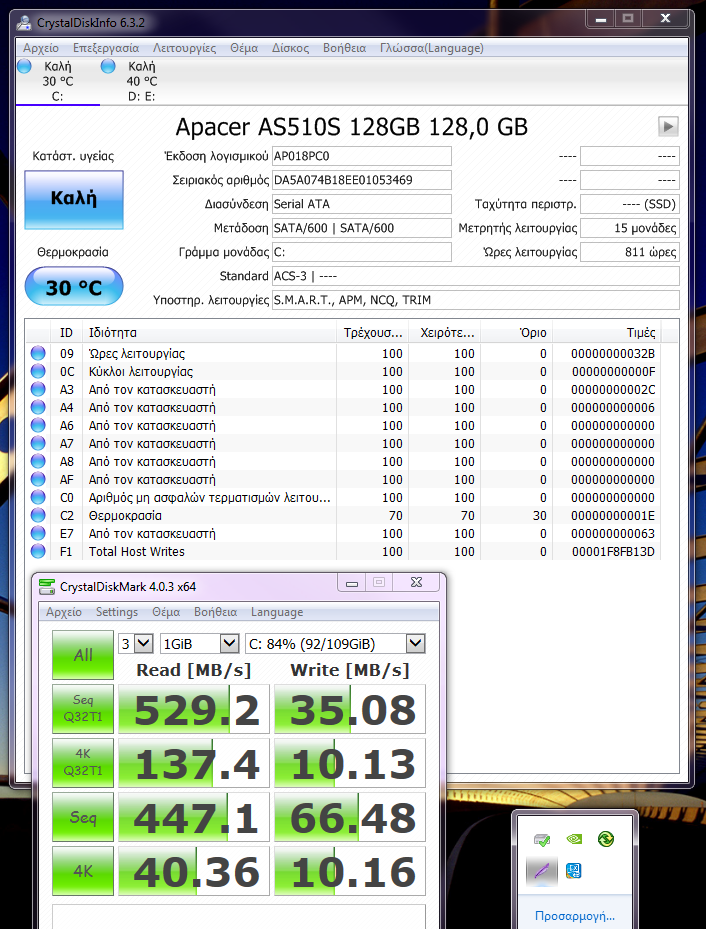Screen dimensions: 706x929
Task: Click the CrystalDiskMark title bar icon
Action: coord(46,587)
